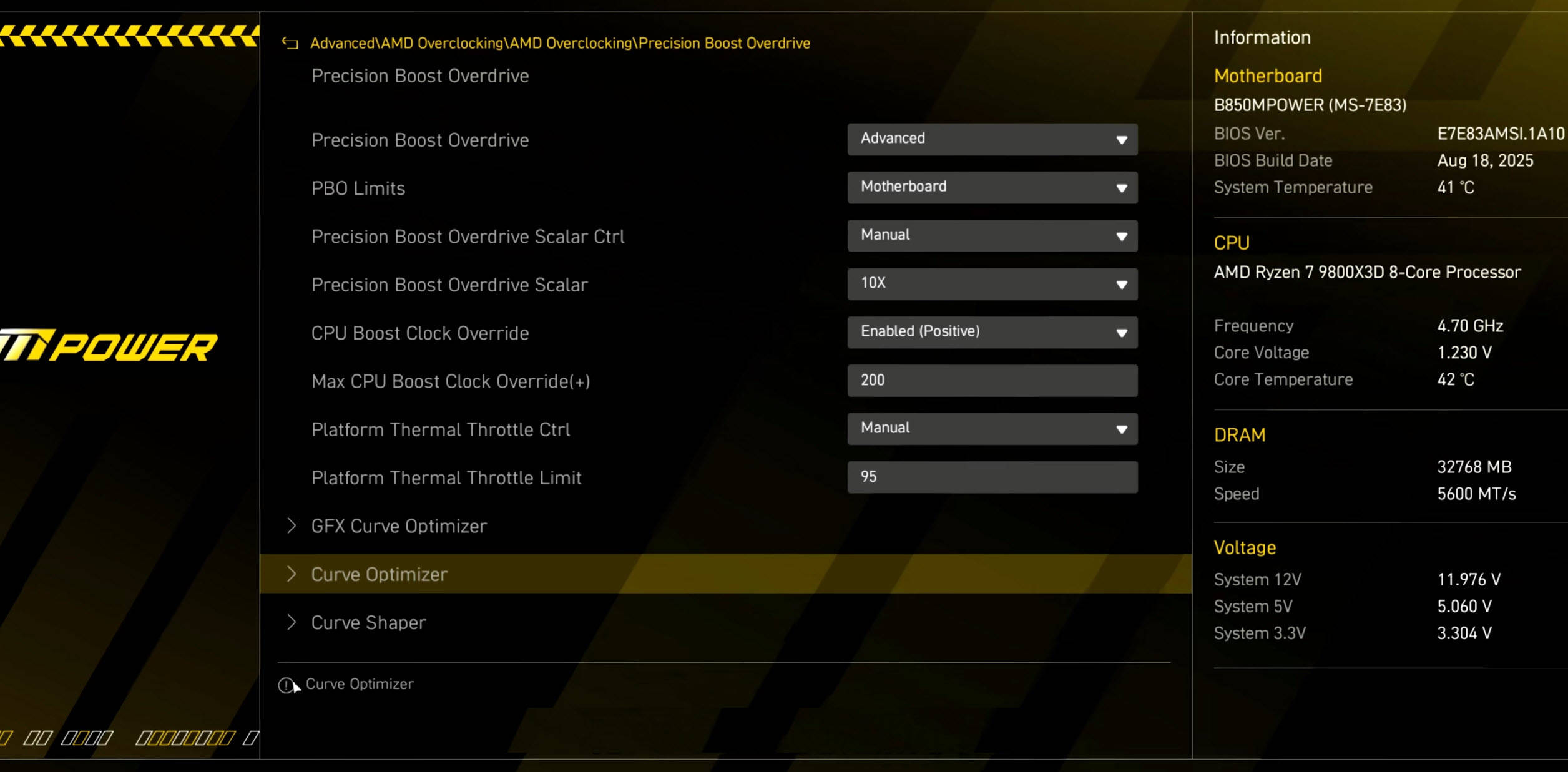Click the PBO Limits dropdown arrow
Screen dimensions: 1568x772
pyautogui.click(x=1121, y=188)
